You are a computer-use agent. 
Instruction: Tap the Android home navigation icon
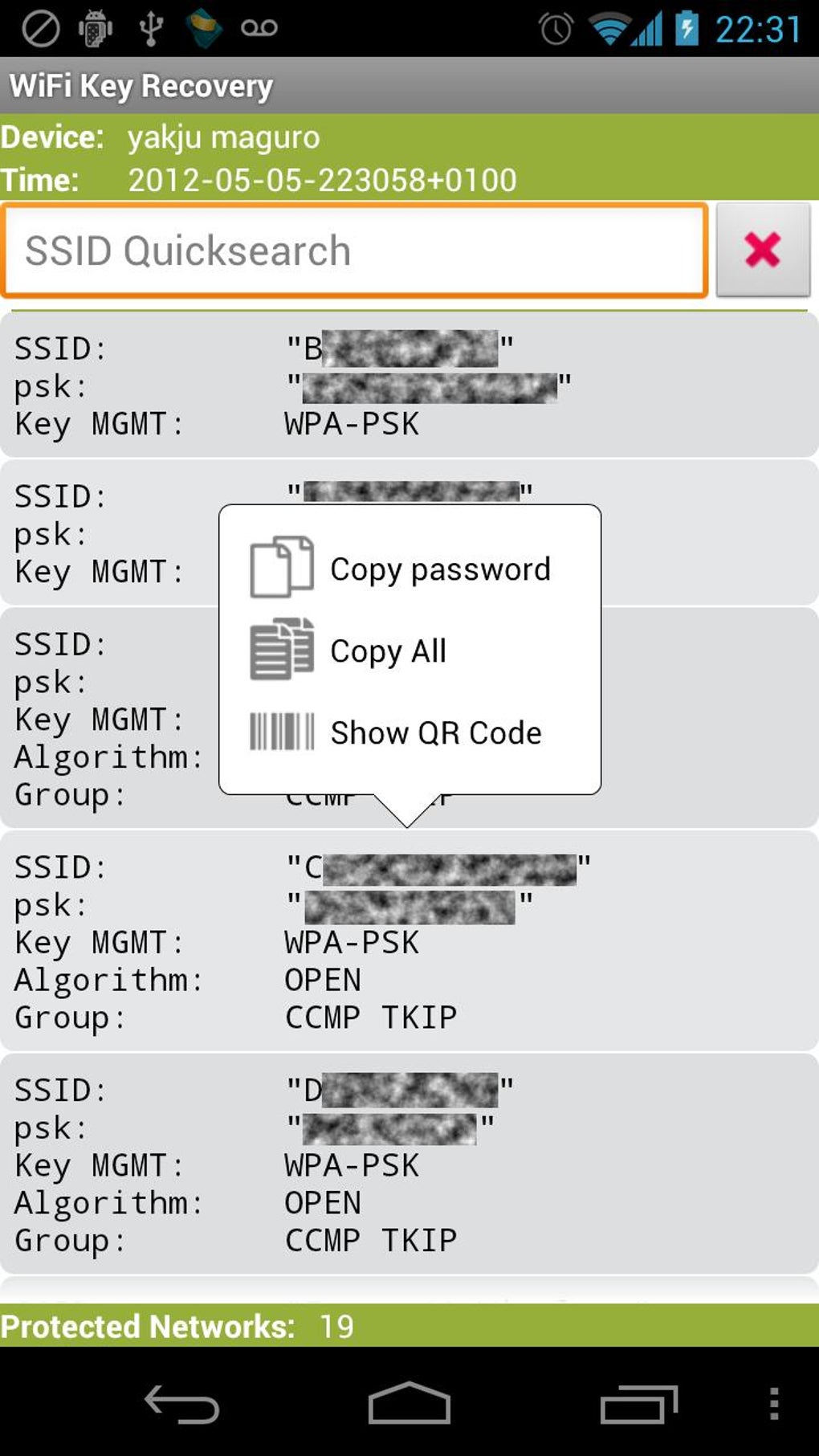point(409,1403)
